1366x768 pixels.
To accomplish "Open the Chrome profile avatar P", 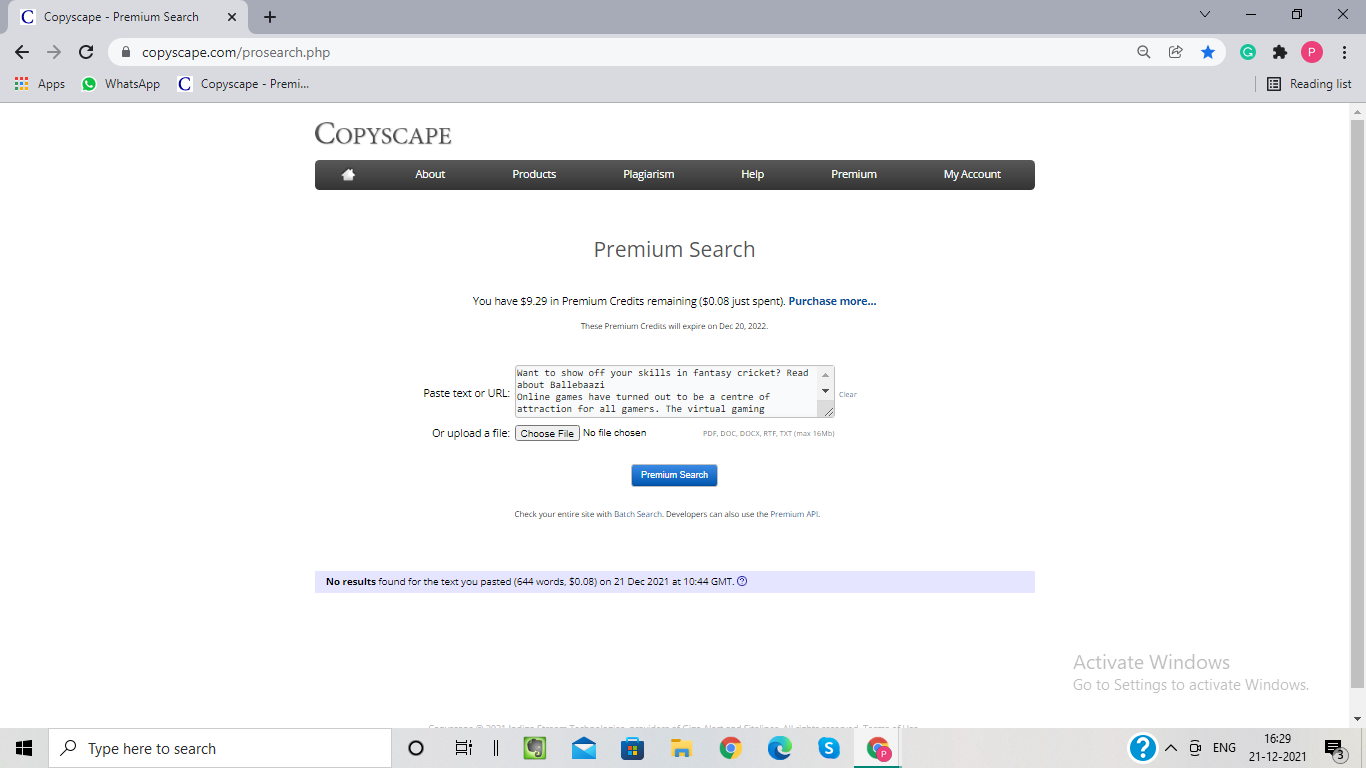I will click(x=1312, y=52).
